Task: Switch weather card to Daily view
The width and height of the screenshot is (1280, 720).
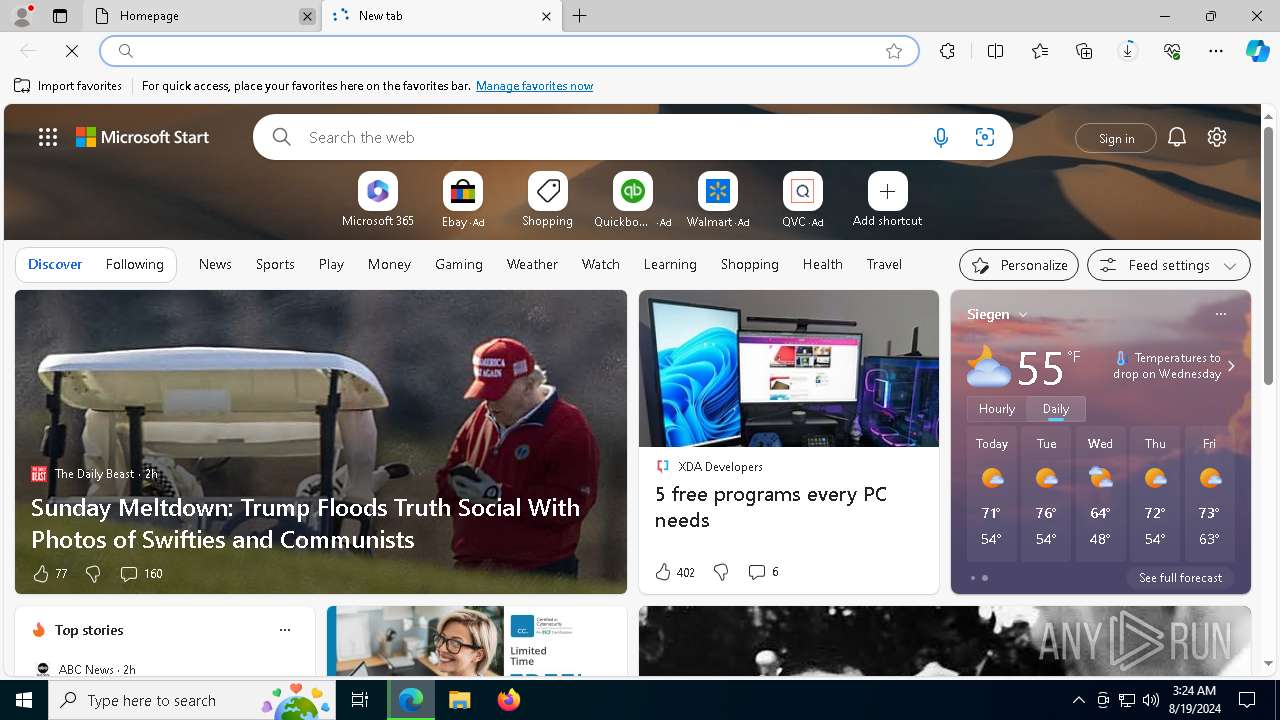Action: tap(1056, 409)
